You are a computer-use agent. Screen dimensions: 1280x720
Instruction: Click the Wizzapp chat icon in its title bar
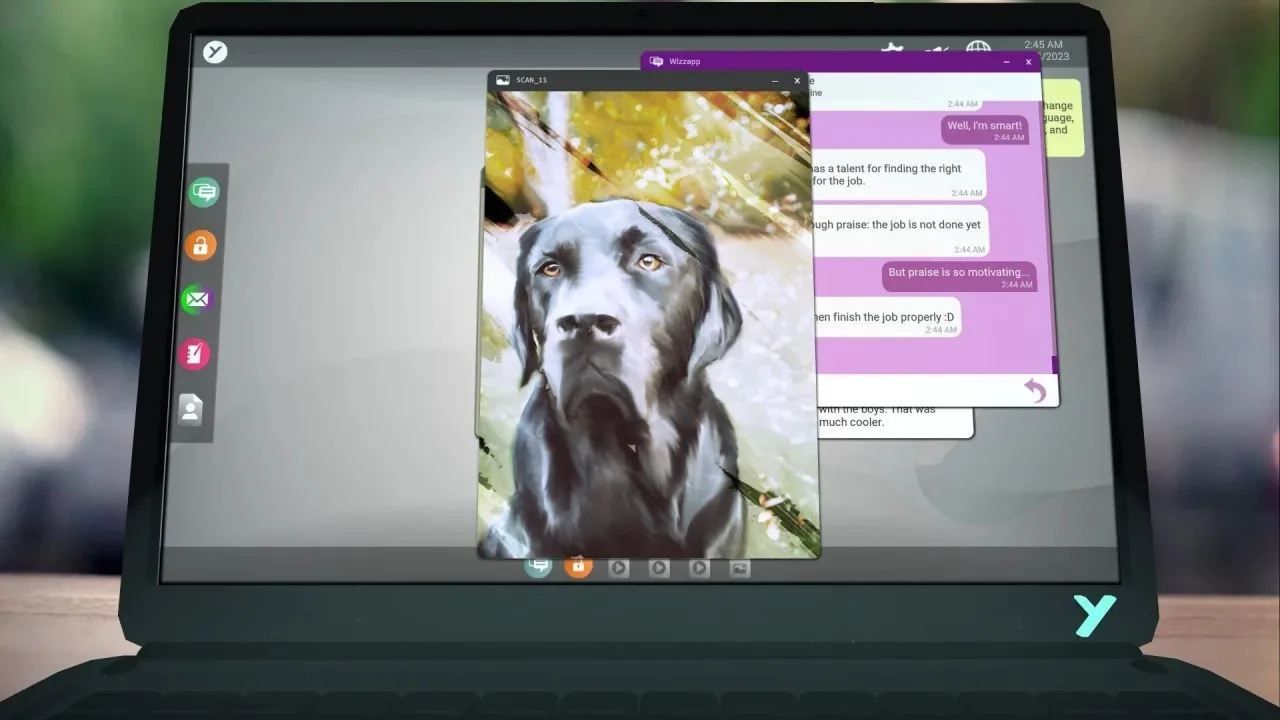coord(656,61)
